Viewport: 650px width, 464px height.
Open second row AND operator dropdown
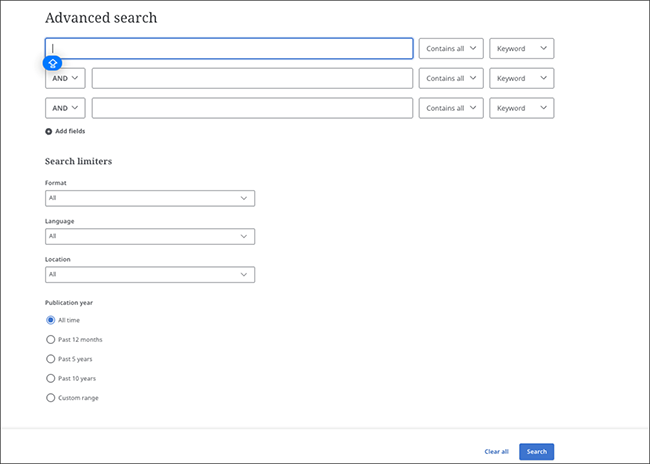65,78
